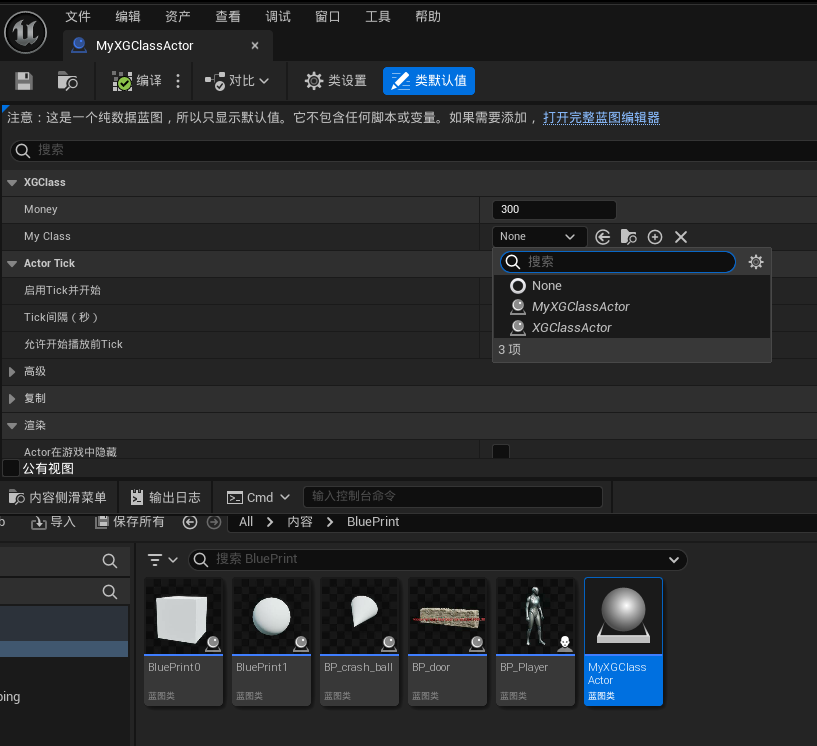
Task: Open the Cmd console type dropdown
Action: click(258, 498)
